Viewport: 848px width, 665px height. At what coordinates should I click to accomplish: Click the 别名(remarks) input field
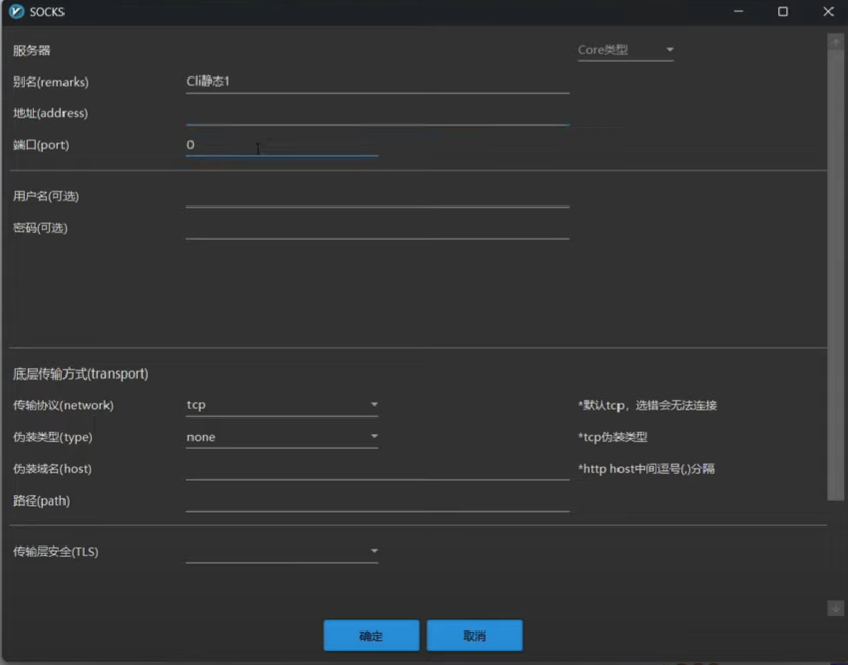(377, 82)
